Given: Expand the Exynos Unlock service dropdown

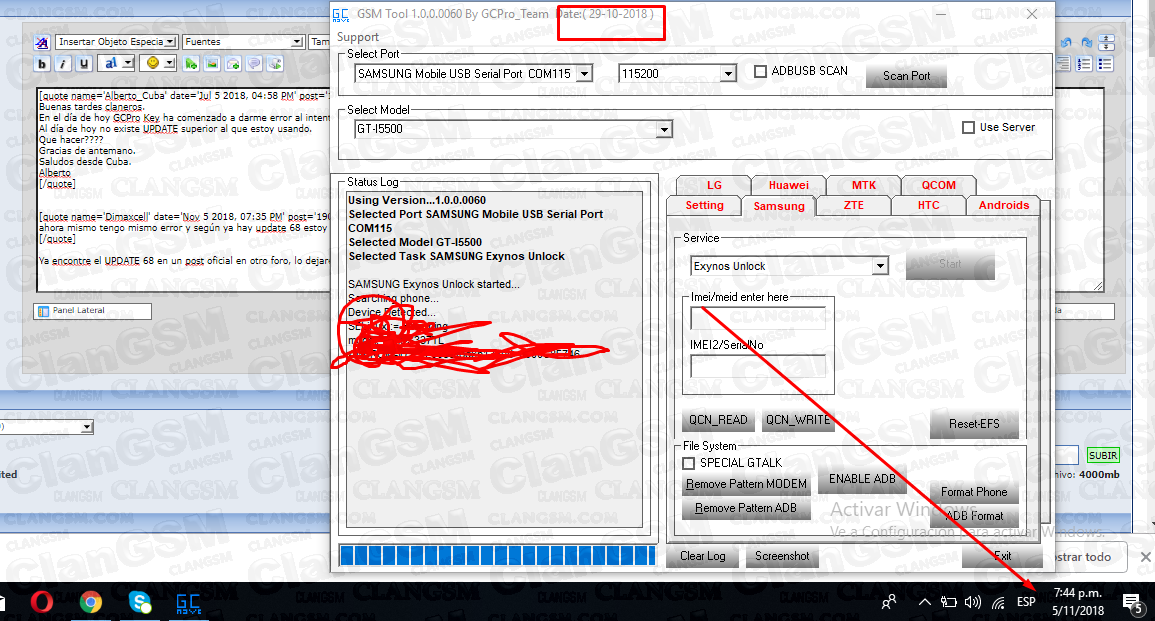Looking at the screenshot, I should 881,265.
